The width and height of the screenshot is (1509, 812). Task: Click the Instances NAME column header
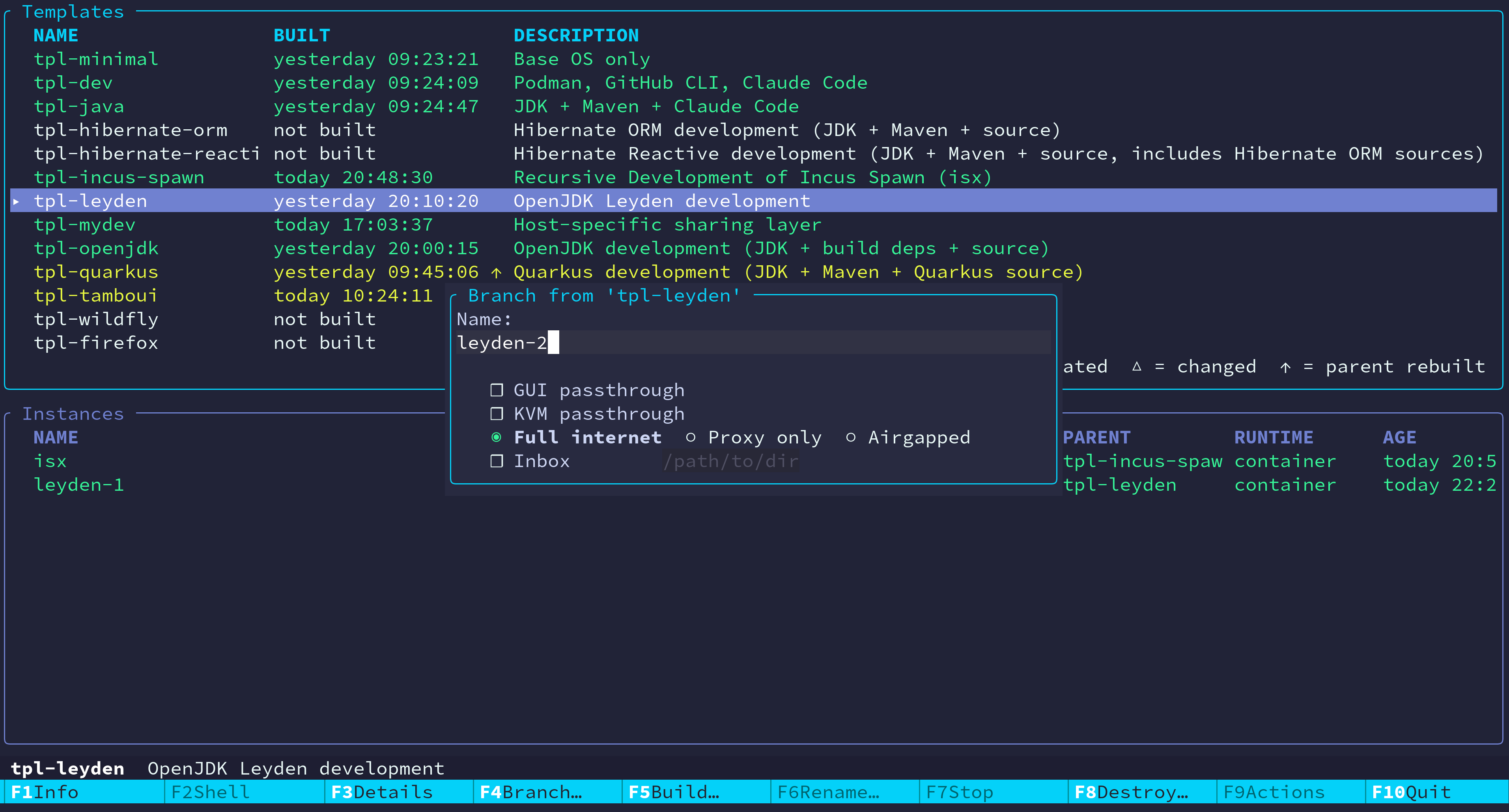coord(56,437)
